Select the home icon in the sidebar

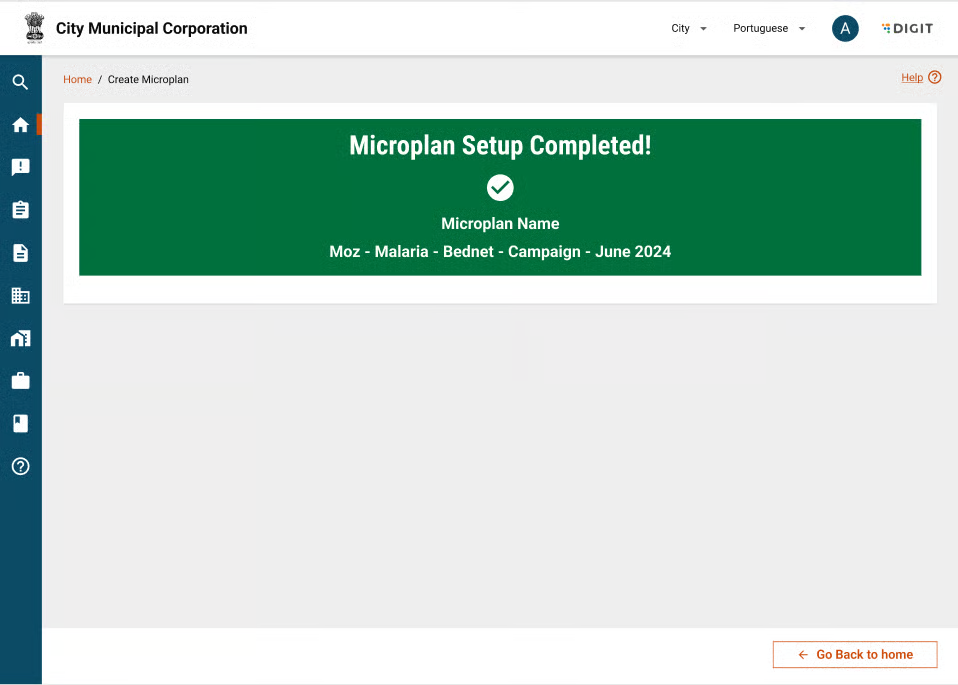20,125
